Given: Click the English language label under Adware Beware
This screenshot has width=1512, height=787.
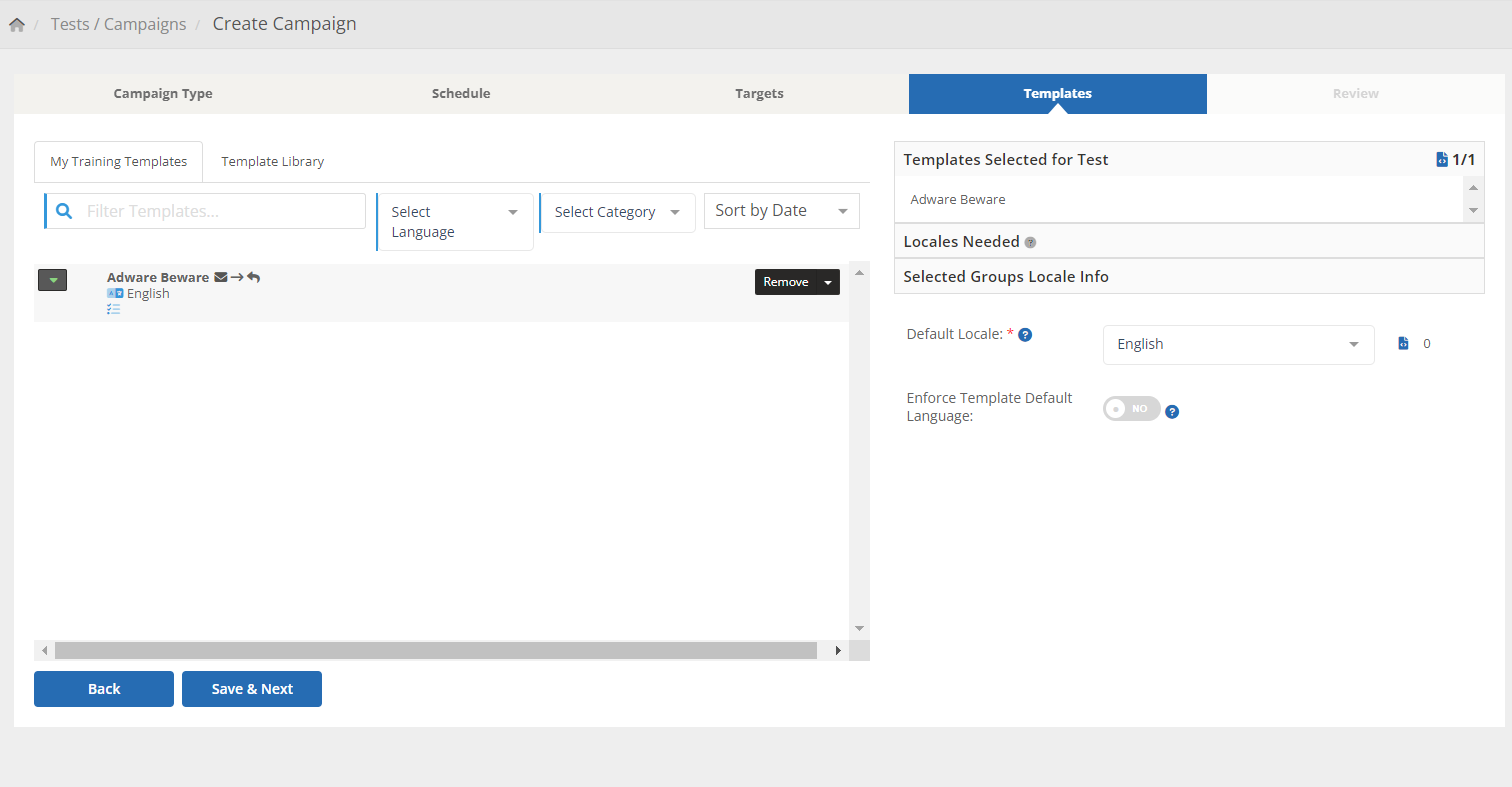Looking at the screenshot, I should coord(148,294).
